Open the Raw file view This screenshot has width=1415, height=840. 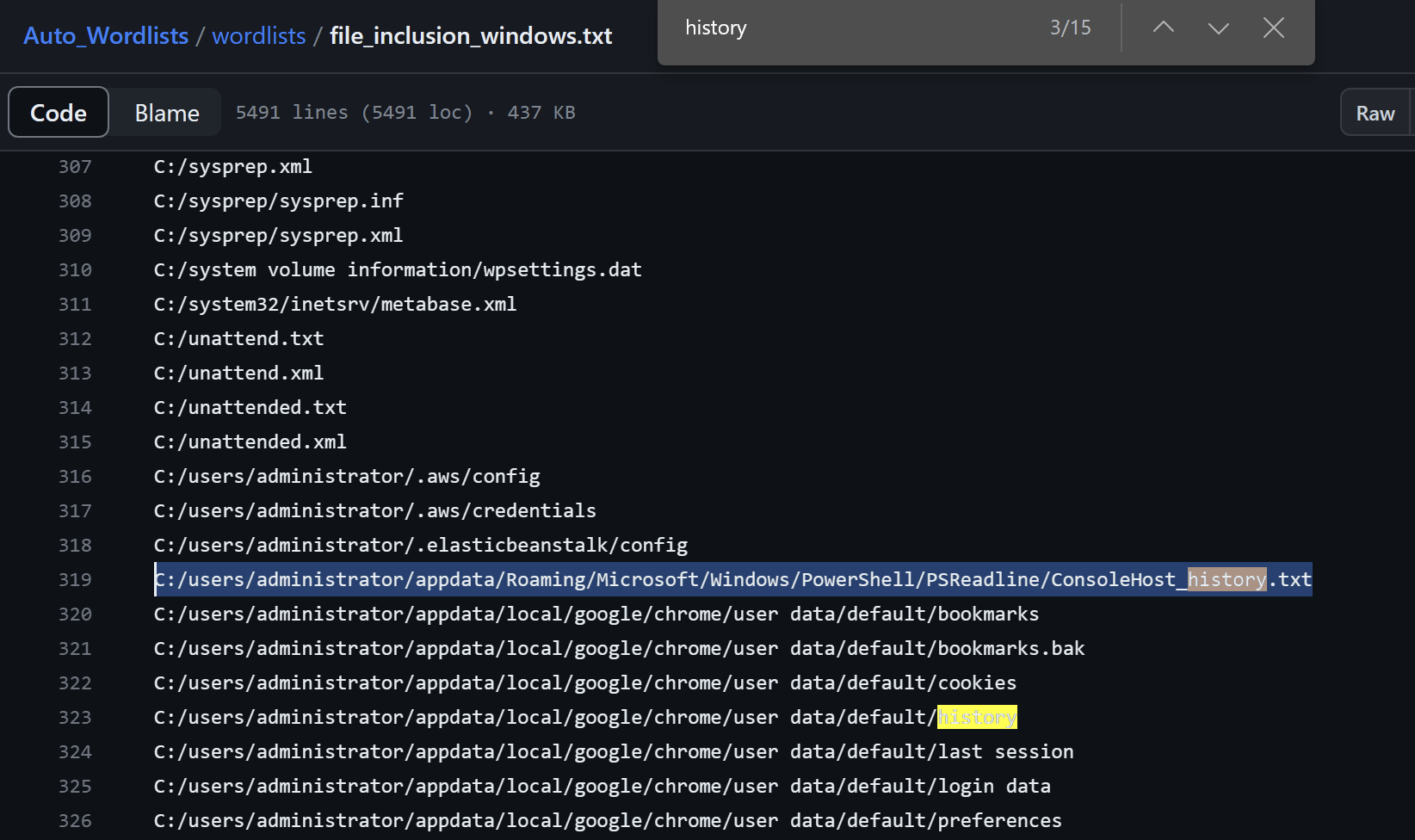coord(1375,113)
